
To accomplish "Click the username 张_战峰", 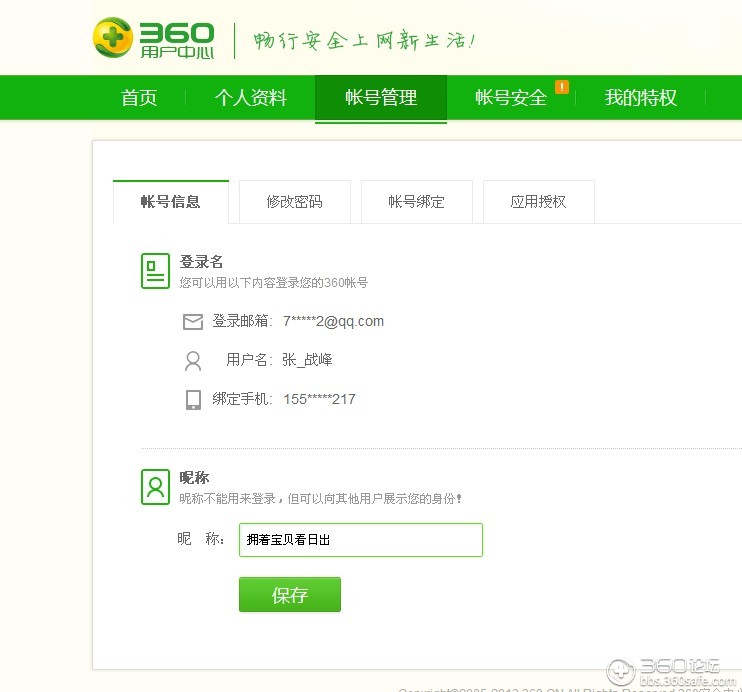I will [307, 360].
